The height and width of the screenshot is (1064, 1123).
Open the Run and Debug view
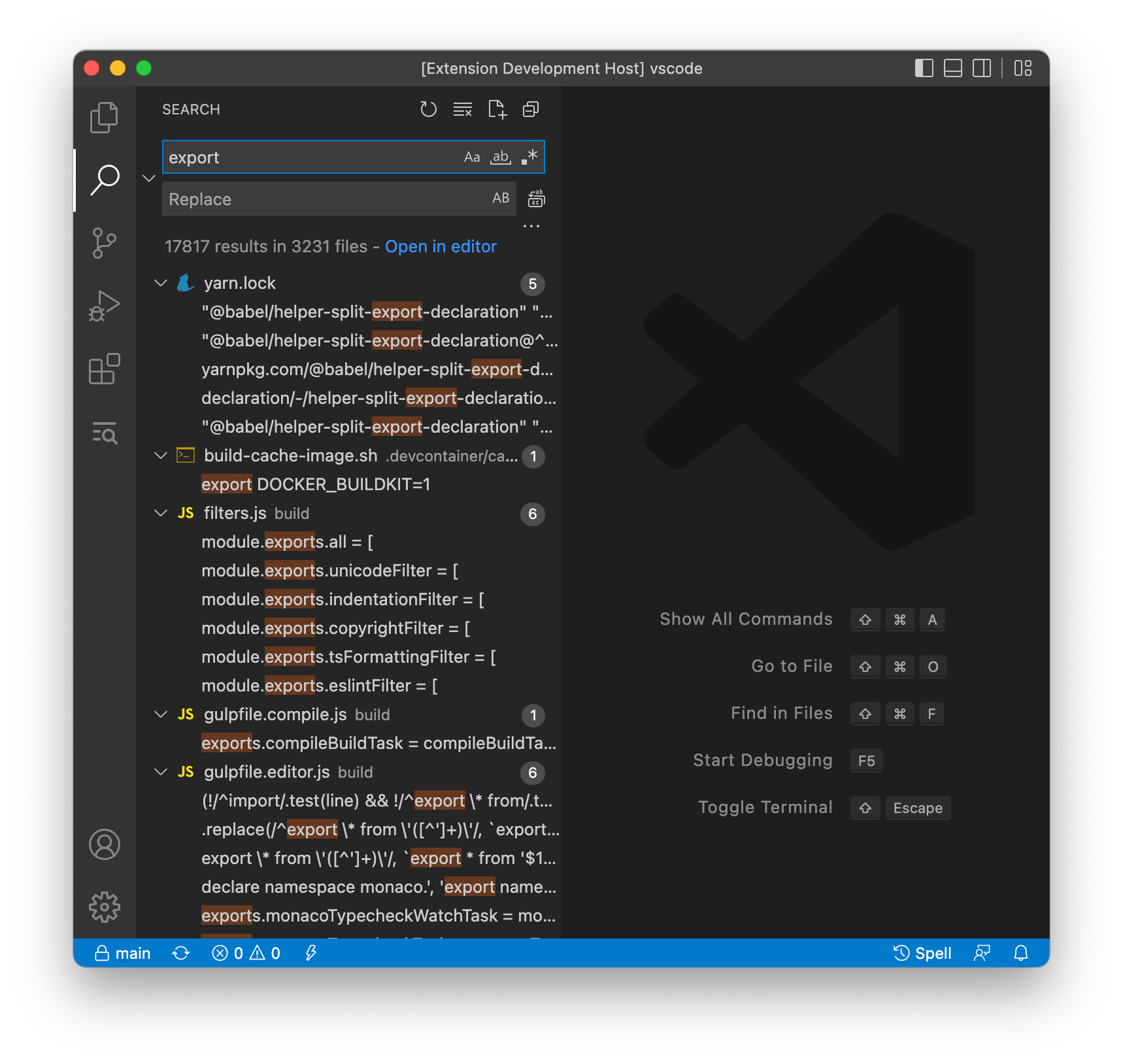(x=104, y=305)
